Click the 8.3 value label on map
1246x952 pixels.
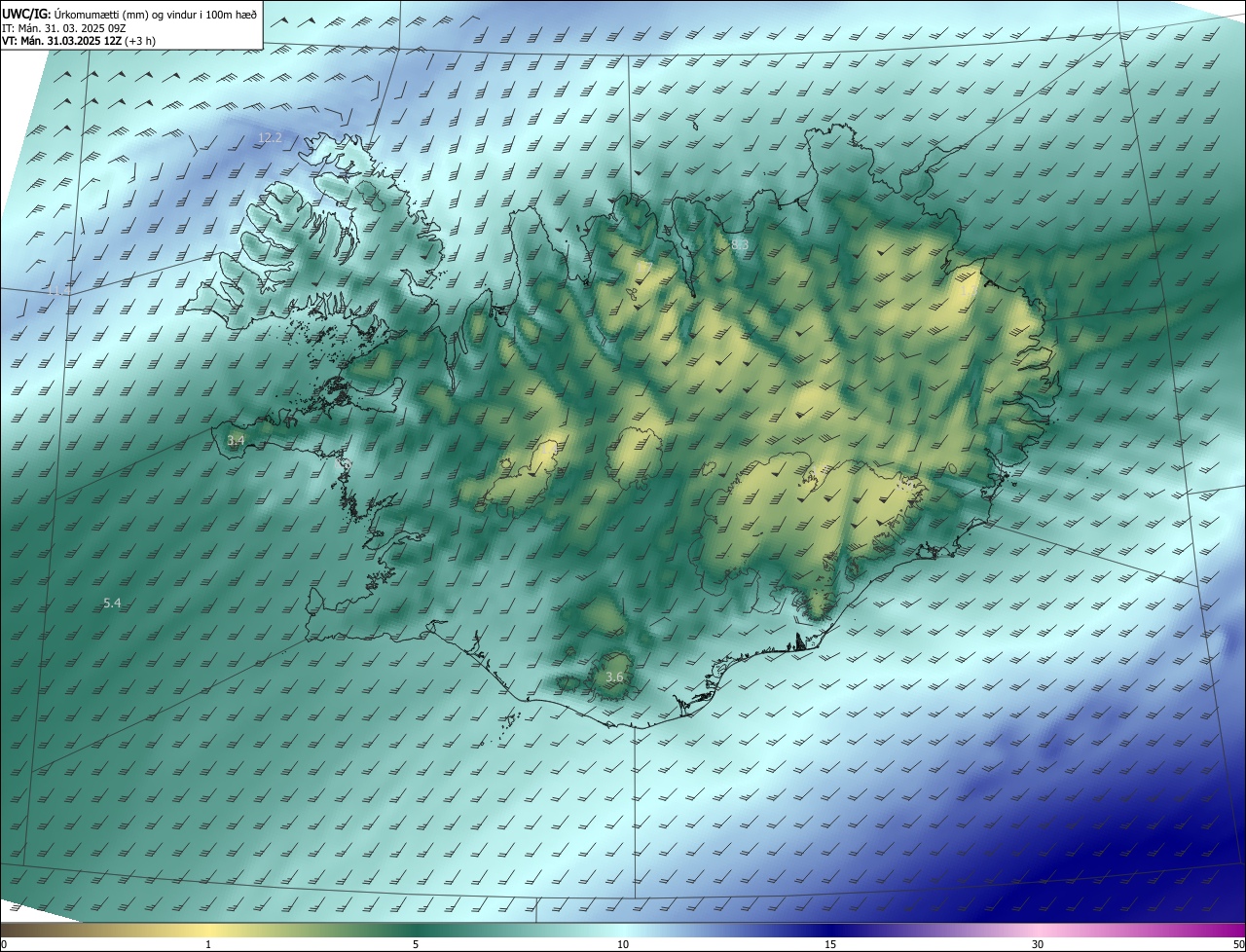pyautogui.click(x=740, y=244)
